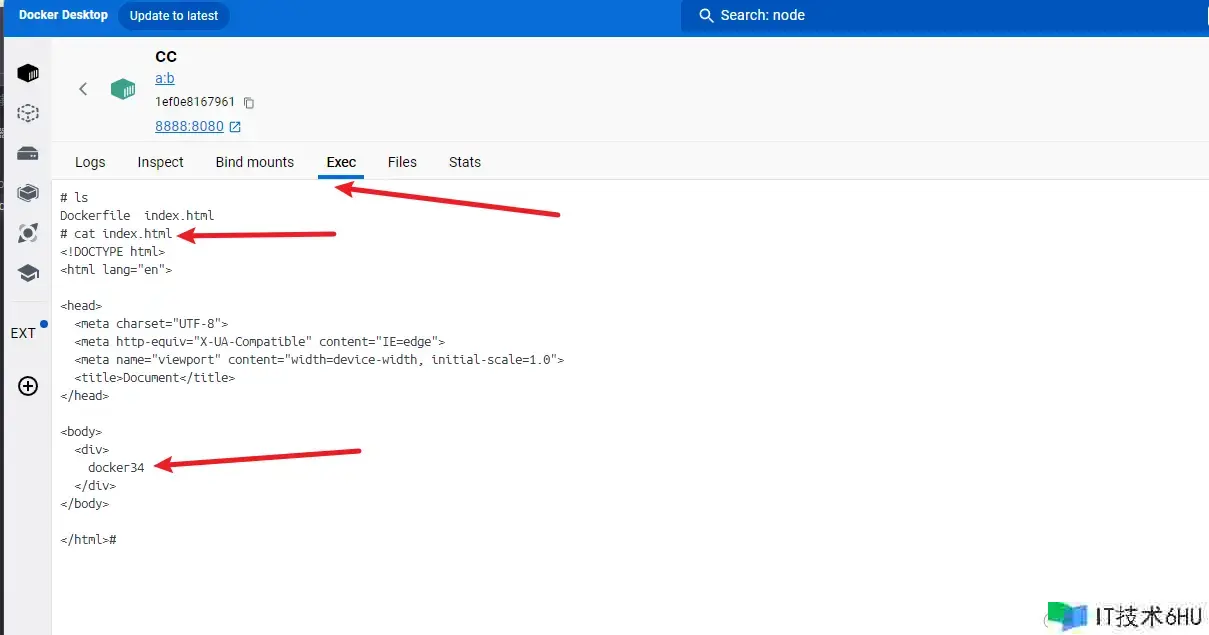This screenshot has width=1209, height=635.
Task: Open the Learning Center graduation cap icon
Action: (x=28, y=273)
